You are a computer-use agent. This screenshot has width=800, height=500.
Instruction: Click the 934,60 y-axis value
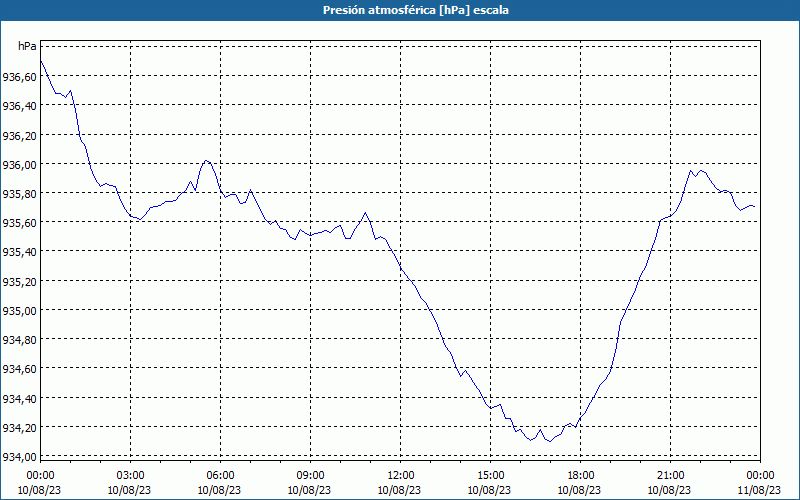click(x=19, y=369)
